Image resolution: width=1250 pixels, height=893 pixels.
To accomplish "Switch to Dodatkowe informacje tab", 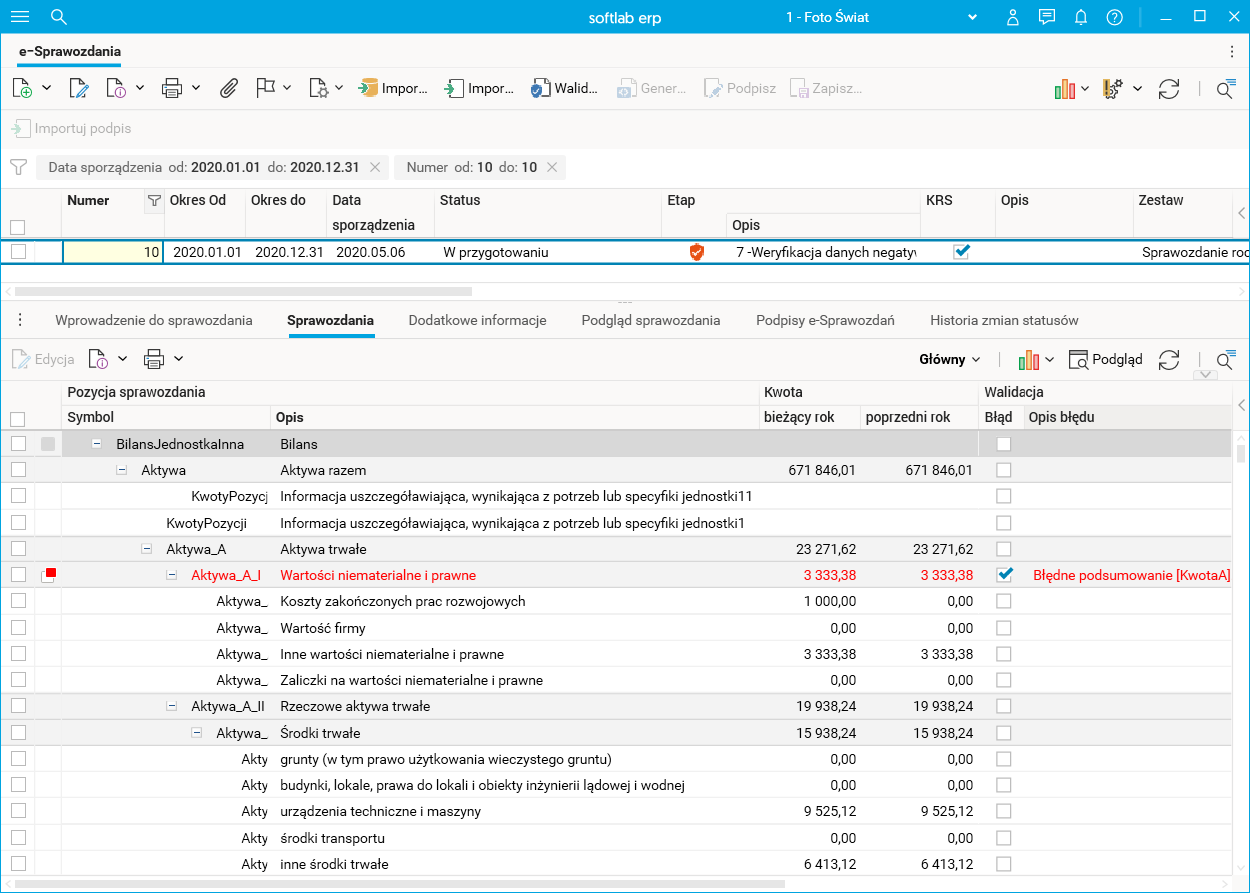I will click(x=477, y=321).
